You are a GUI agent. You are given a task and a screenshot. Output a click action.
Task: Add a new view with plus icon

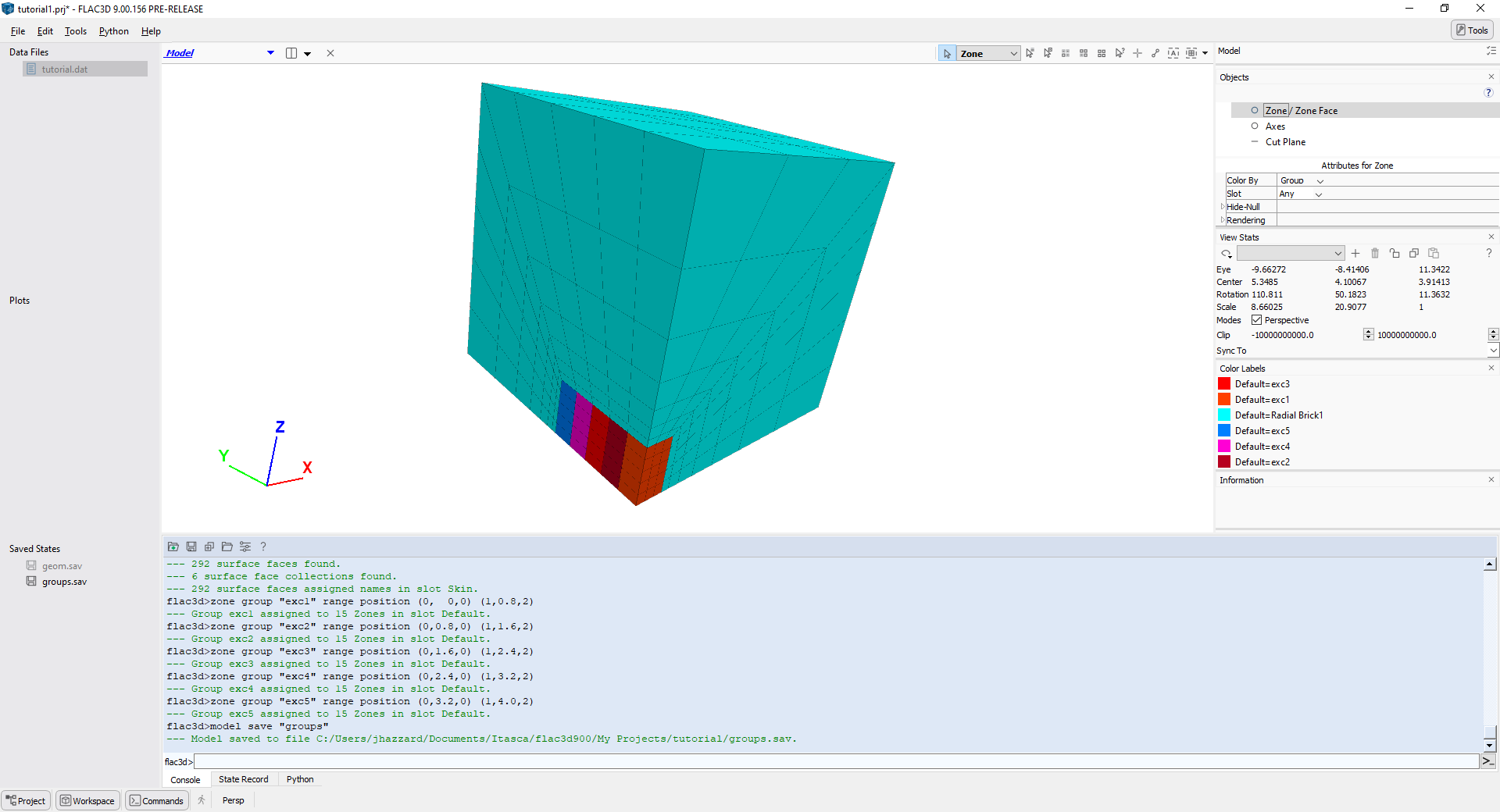tap(1355, 253)
